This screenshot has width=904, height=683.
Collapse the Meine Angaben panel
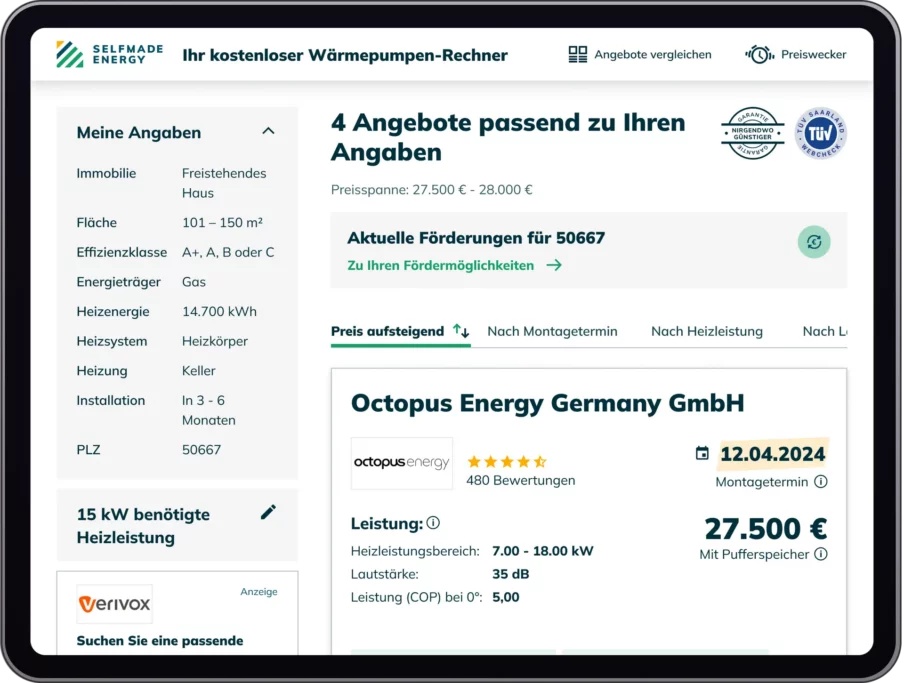268,131
